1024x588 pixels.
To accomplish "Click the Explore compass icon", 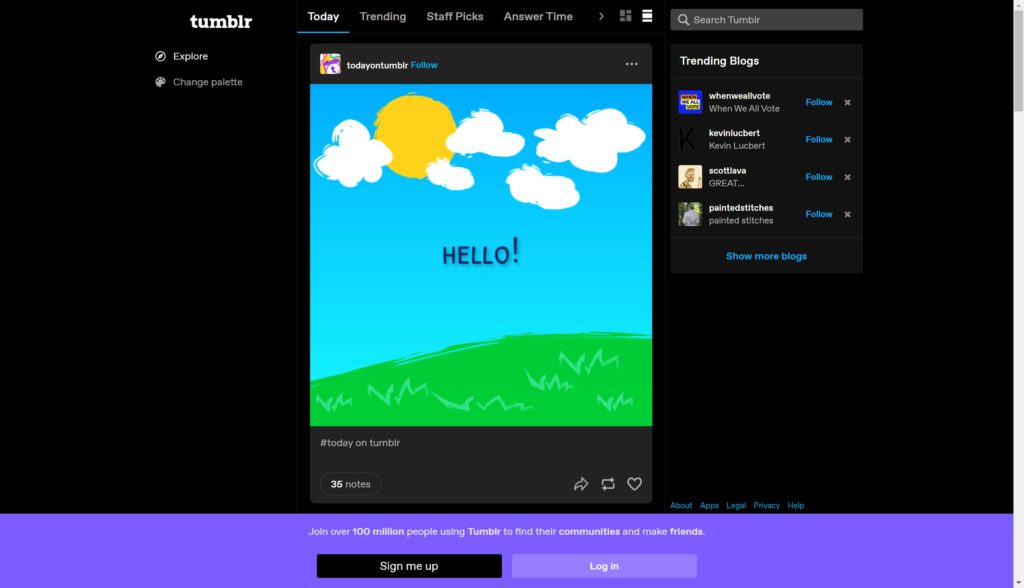I will (160, 57).
